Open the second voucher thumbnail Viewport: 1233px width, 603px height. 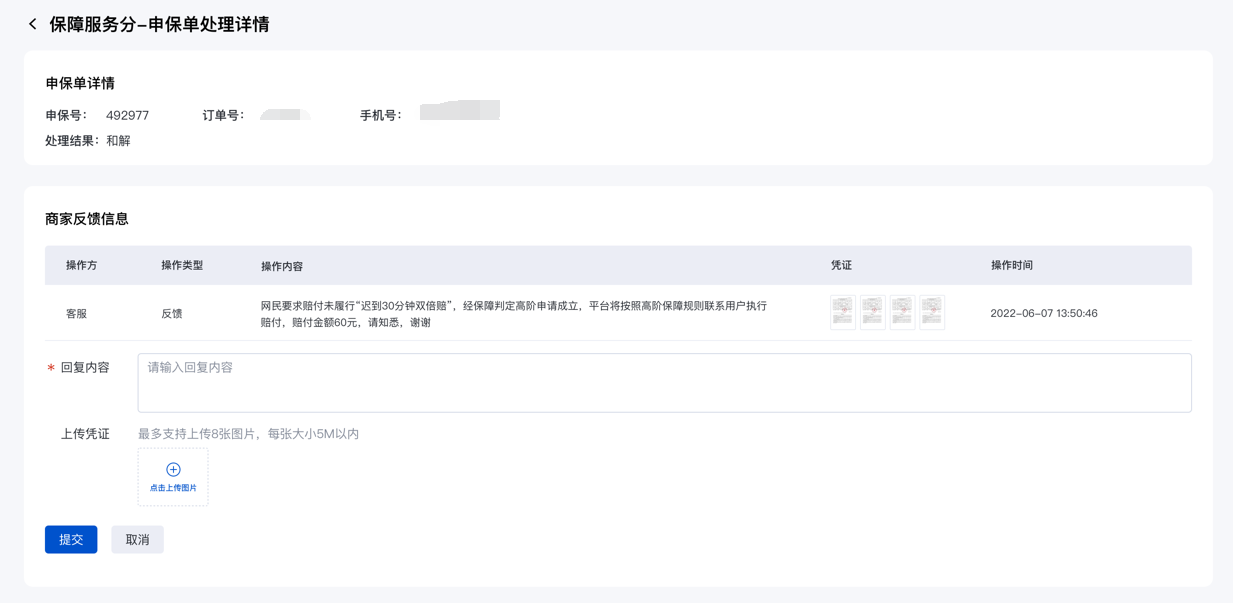point(872,312)
